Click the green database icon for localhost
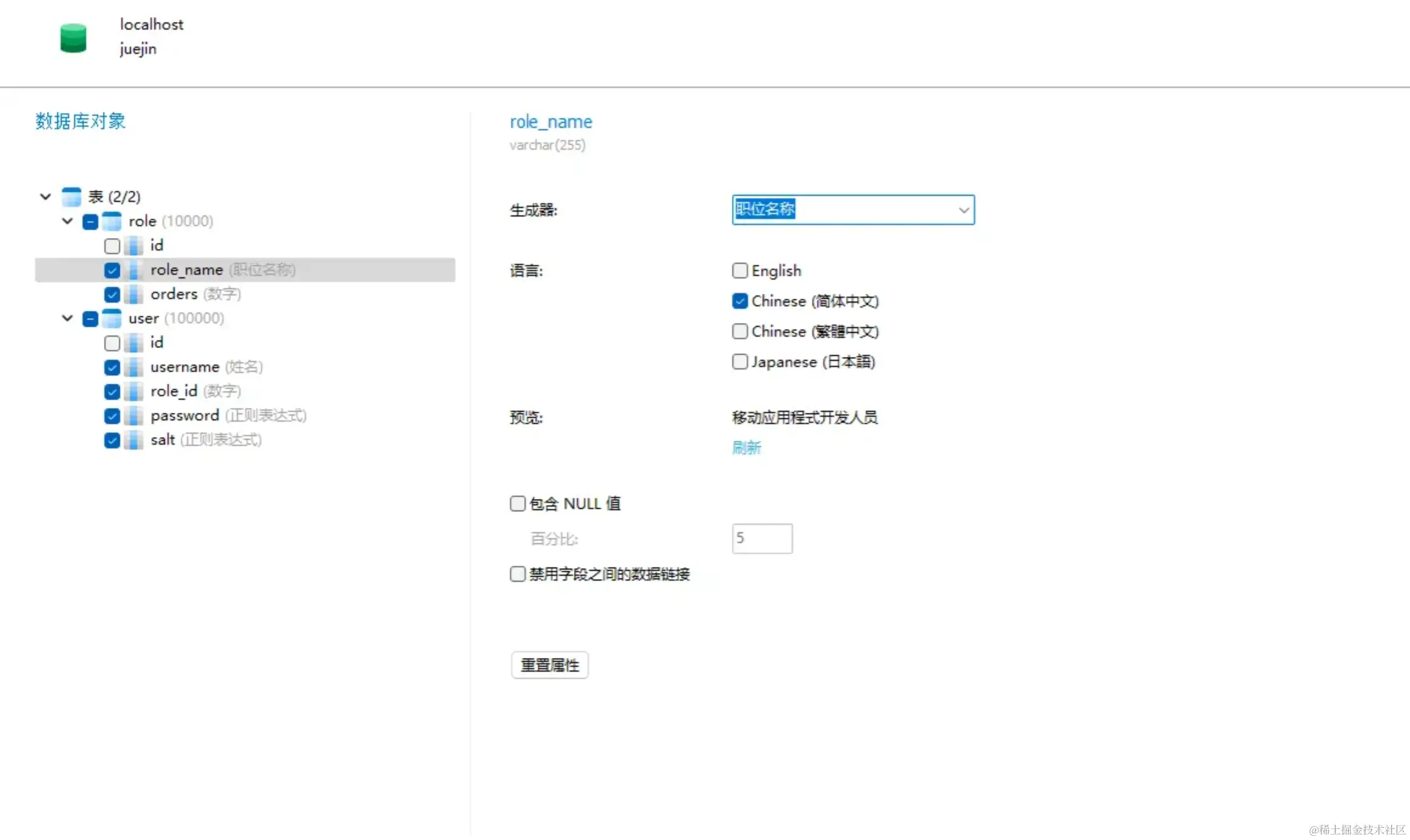This screenshot has height=840, width=1410. 73,38
